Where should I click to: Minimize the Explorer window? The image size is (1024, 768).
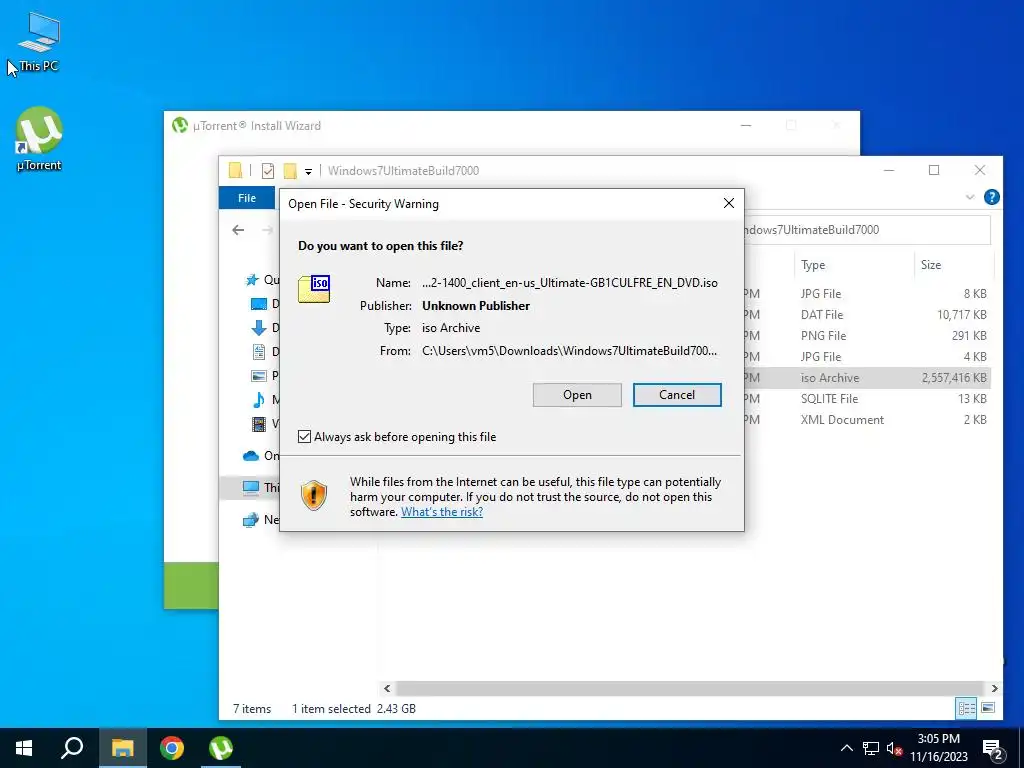click(x=889, y=170)
